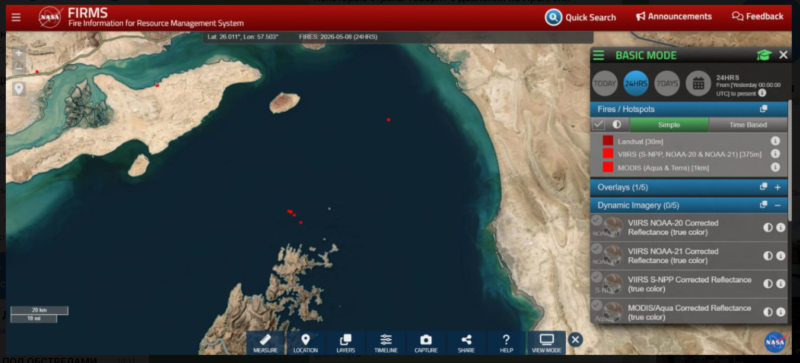Show info for MODIS [1km] layer
This screenshot has height=363, width=800.
pyautogui.click(x=775, y=167)
